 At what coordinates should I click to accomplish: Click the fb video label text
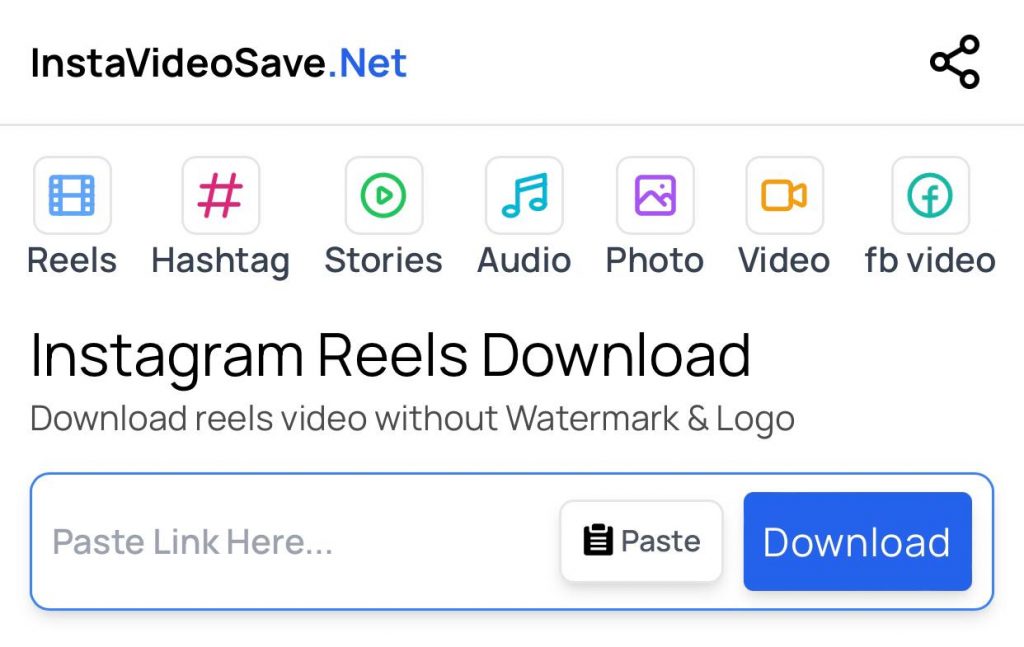(x=929, y=261)
